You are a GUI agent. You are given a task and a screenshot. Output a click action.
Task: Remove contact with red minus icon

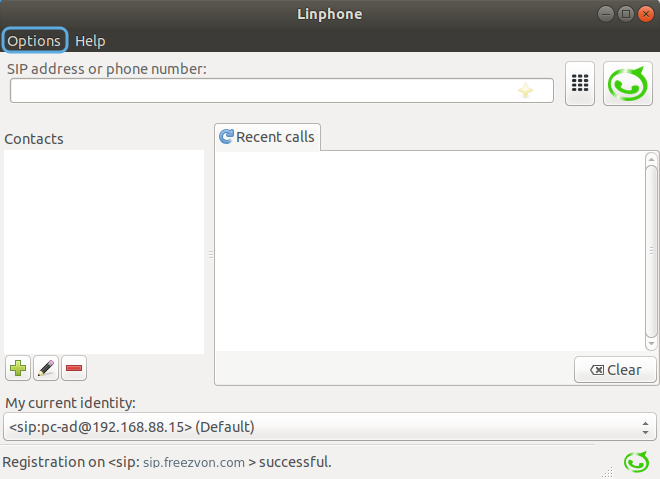[x=74, y=368]
